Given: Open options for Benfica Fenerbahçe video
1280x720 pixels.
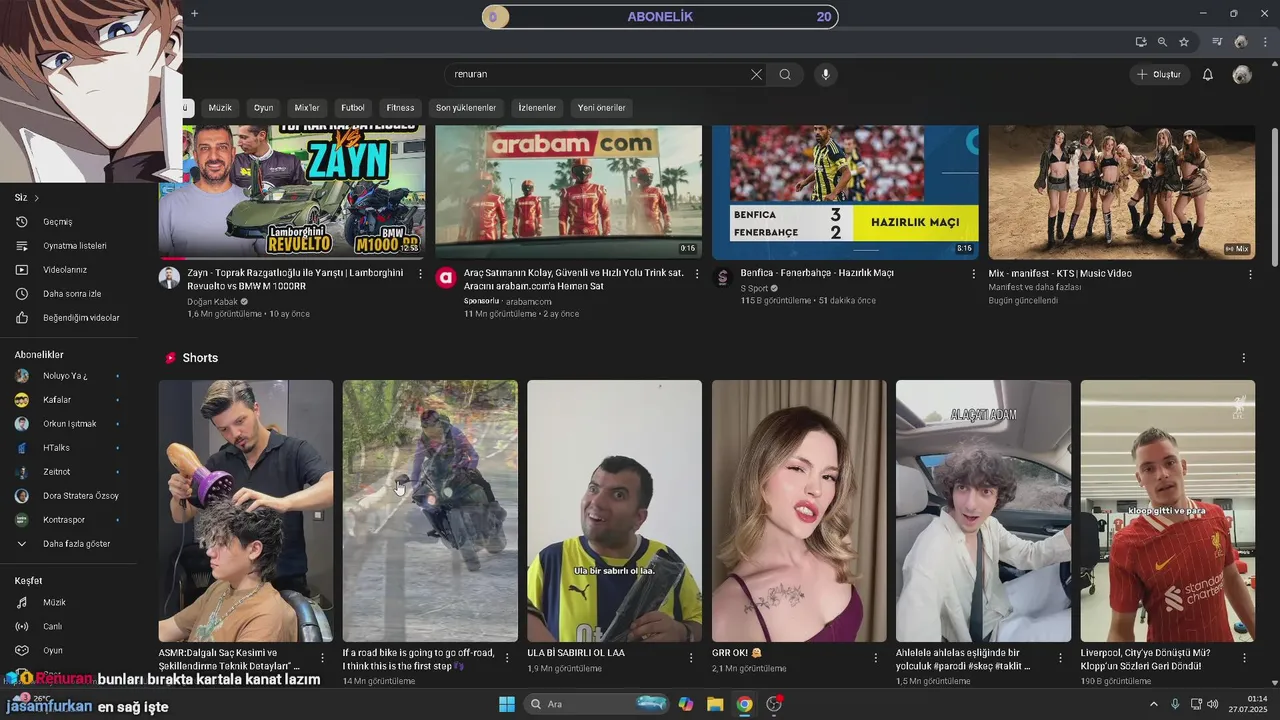Looking at the screenshot, I should coord(974,274).
